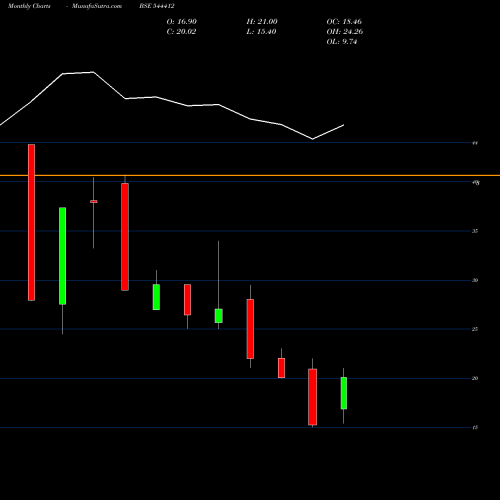Screen dimensions: 500x500
Task: Click the tall green candle with the longest body
Action: pos(62,256)
